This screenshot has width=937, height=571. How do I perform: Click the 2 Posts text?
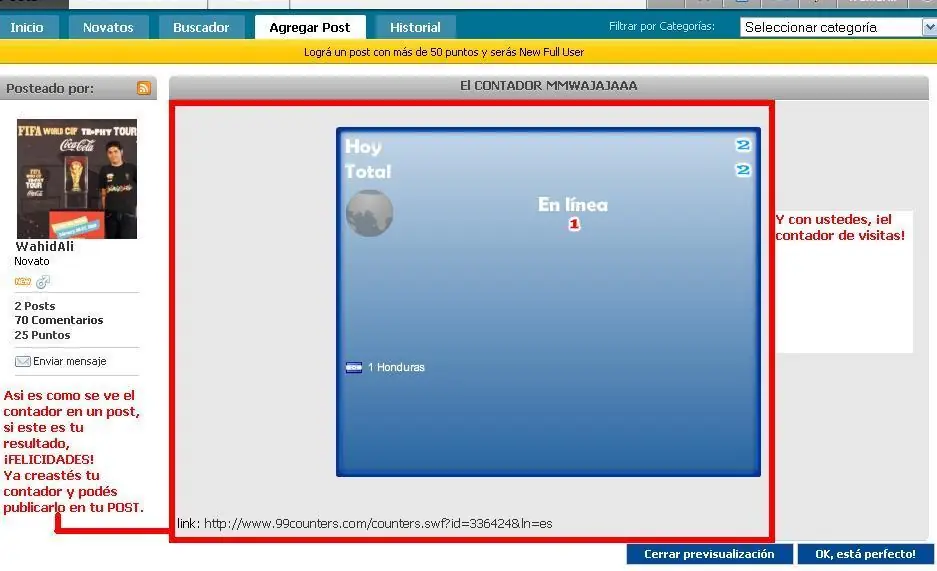[35, 306]
